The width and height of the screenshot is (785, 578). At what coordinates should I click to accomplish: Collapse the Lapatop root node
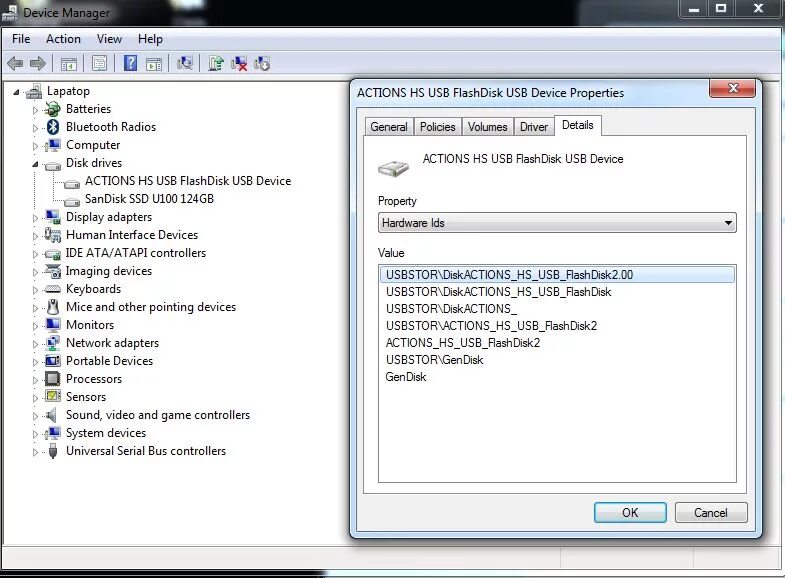pyautogui.click(x=16, y=92)
